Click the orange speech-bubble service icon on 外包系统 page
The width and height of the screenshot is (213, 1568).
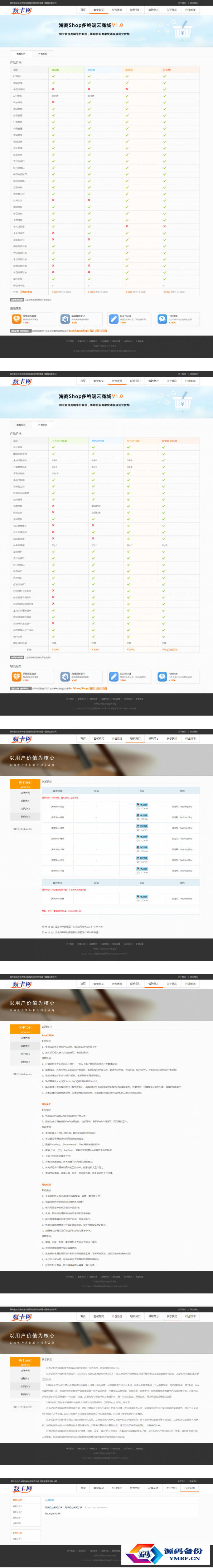17,676
